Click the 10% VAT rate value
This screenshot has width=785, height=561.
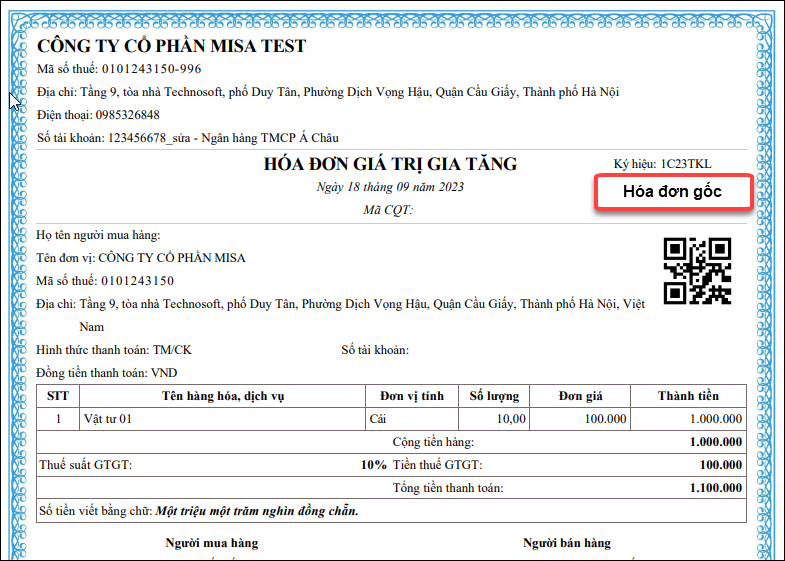pyautogui.click(x=373, y=465)
